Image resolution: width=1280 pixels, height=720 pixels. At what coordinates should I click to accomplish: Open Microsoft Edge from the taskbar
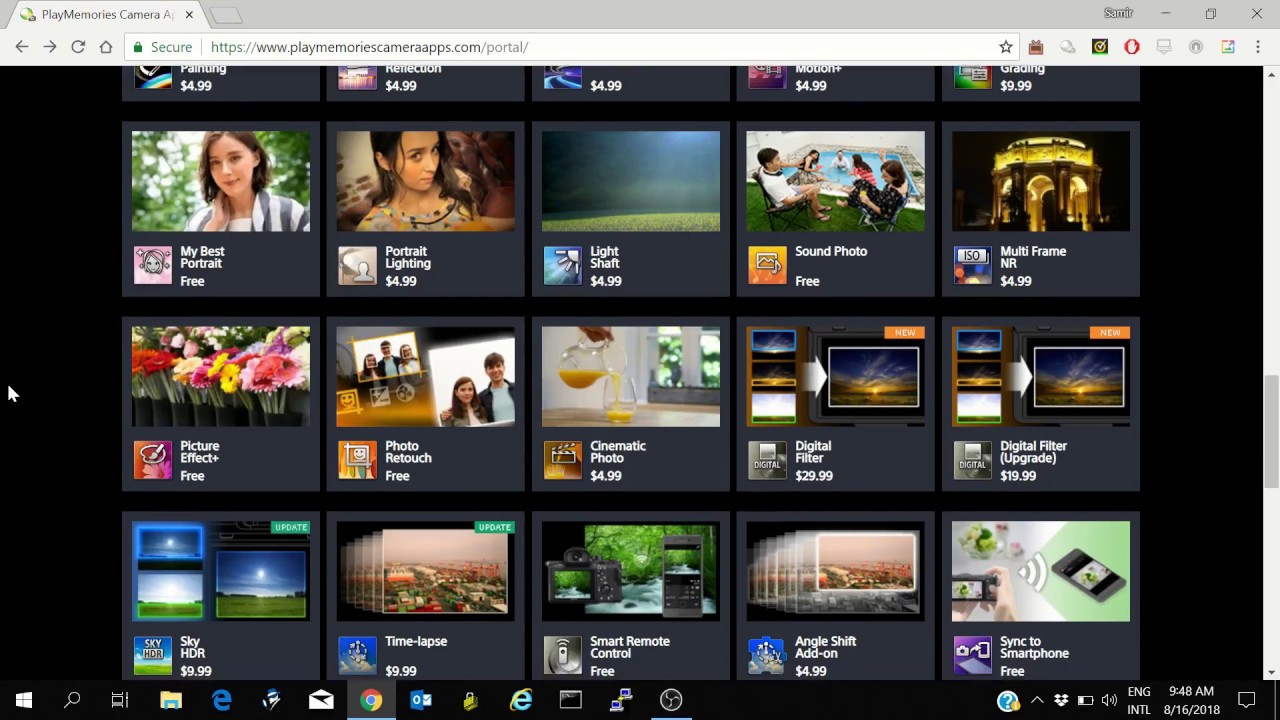point(221,700)
